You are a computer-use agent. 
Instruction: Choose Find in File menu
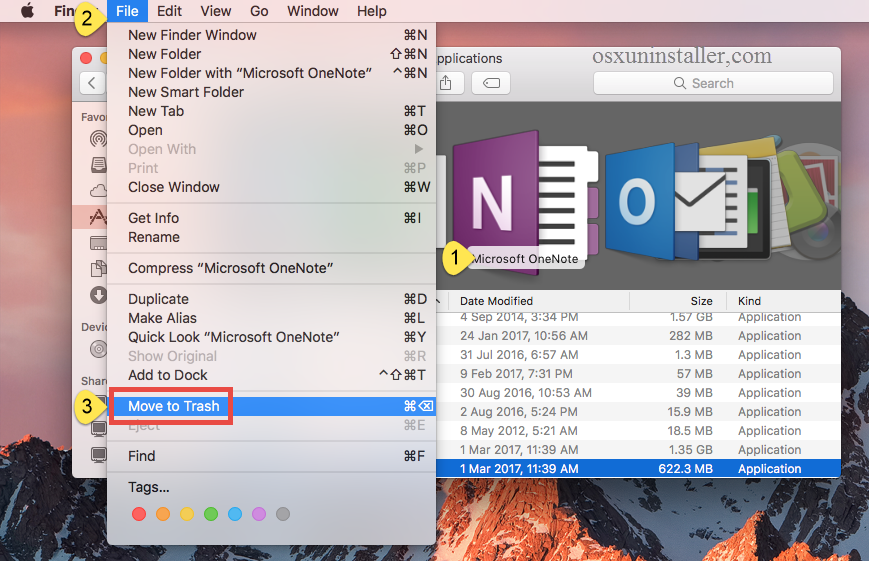tap(272, 456)
